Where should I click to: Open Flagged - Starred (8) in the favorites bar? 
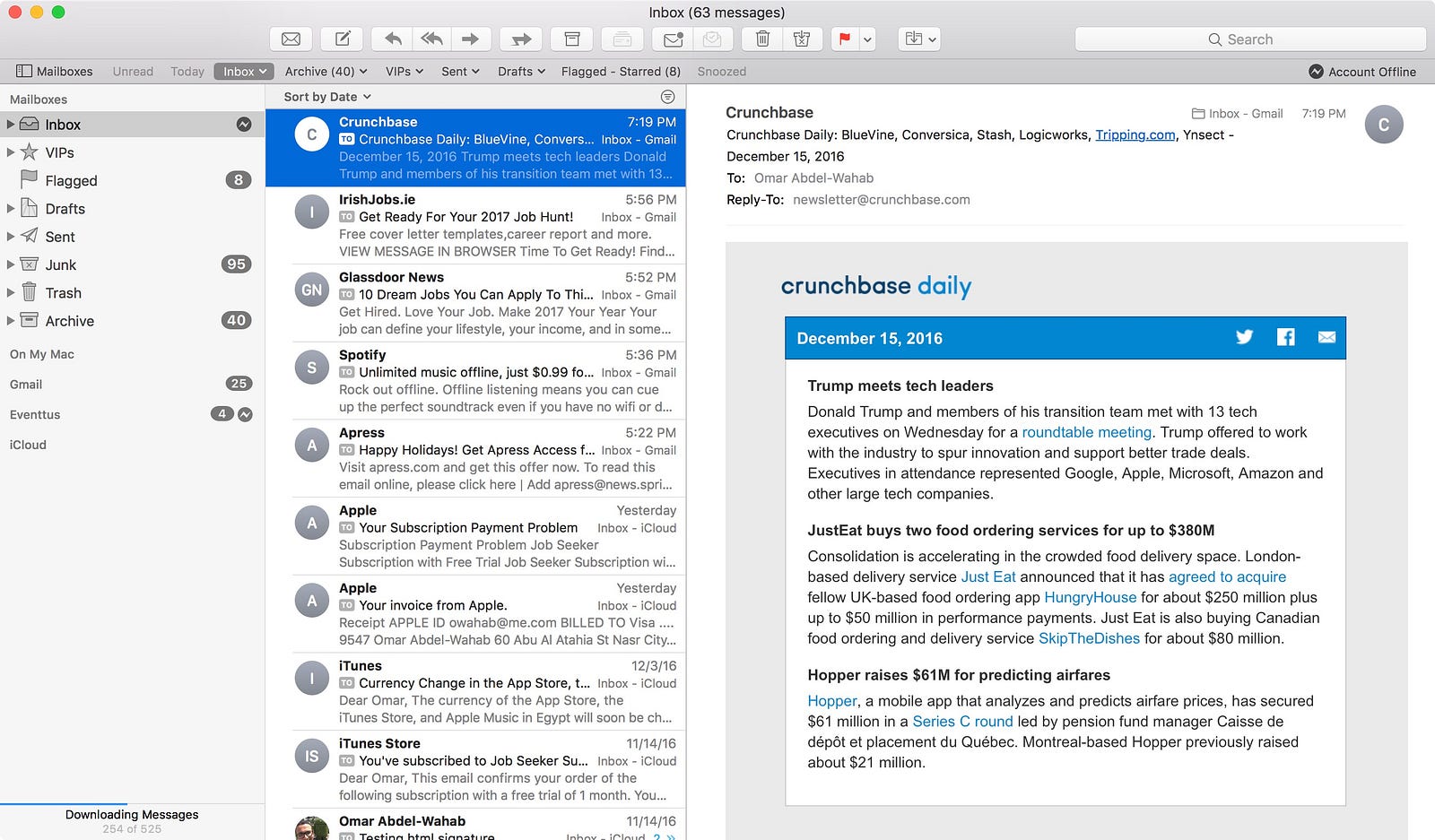pos(621,72)
